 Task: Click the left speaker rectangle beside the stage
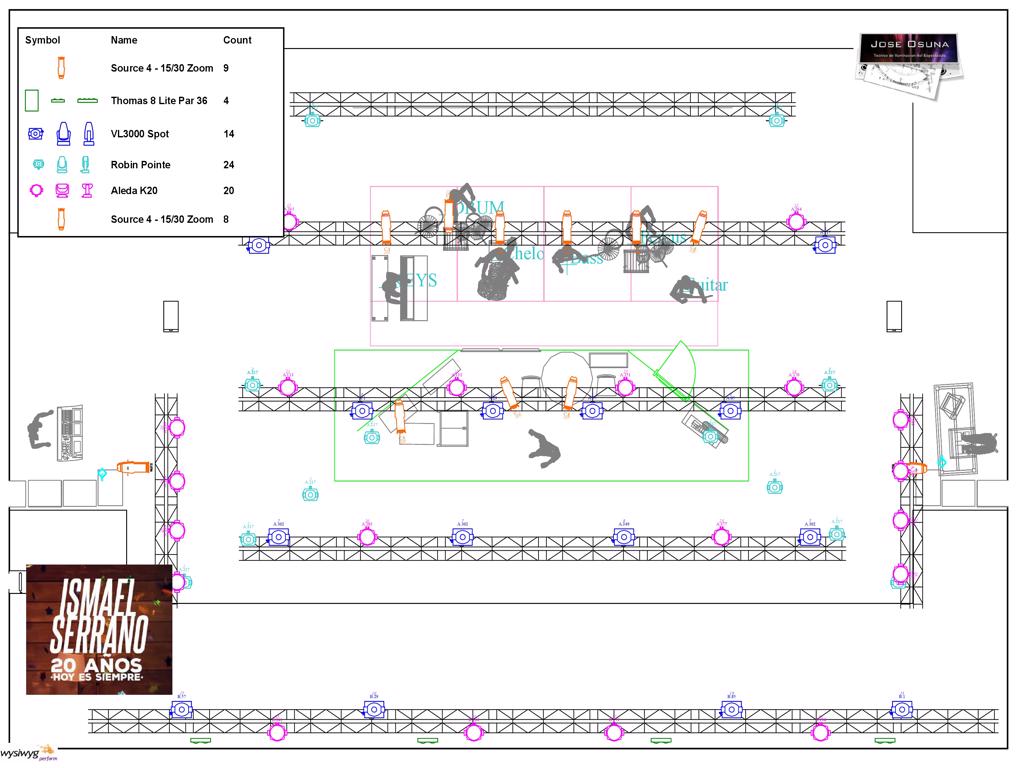(171, 316)
